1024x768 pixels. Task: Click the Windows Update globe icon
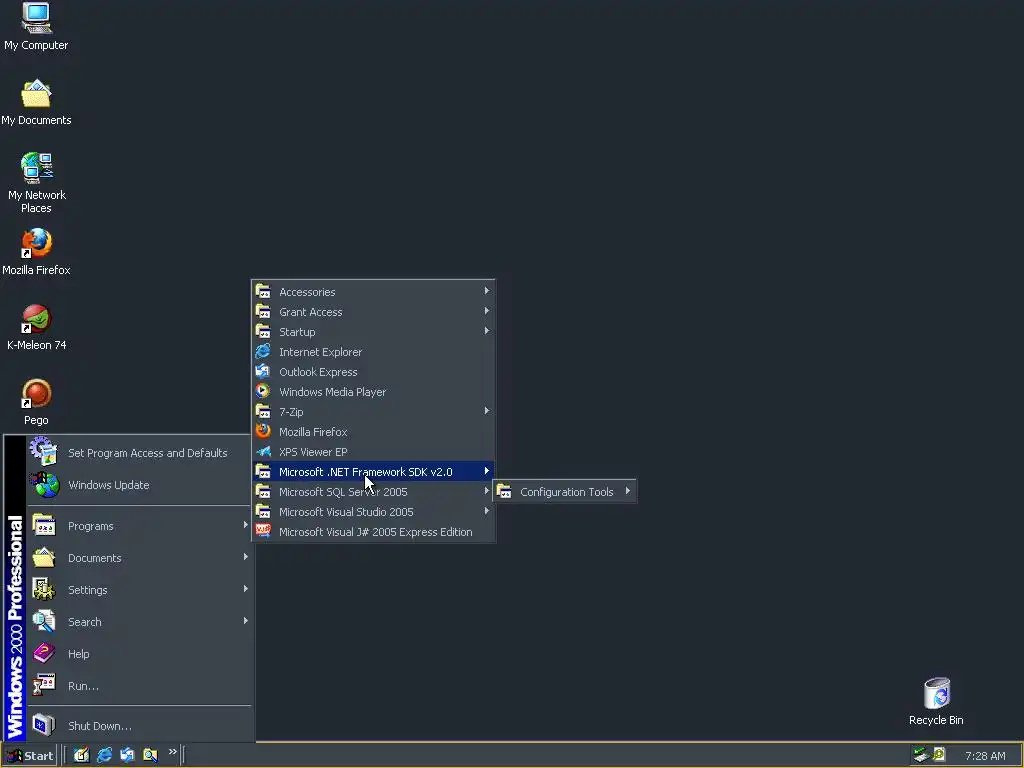click(44, 485)
